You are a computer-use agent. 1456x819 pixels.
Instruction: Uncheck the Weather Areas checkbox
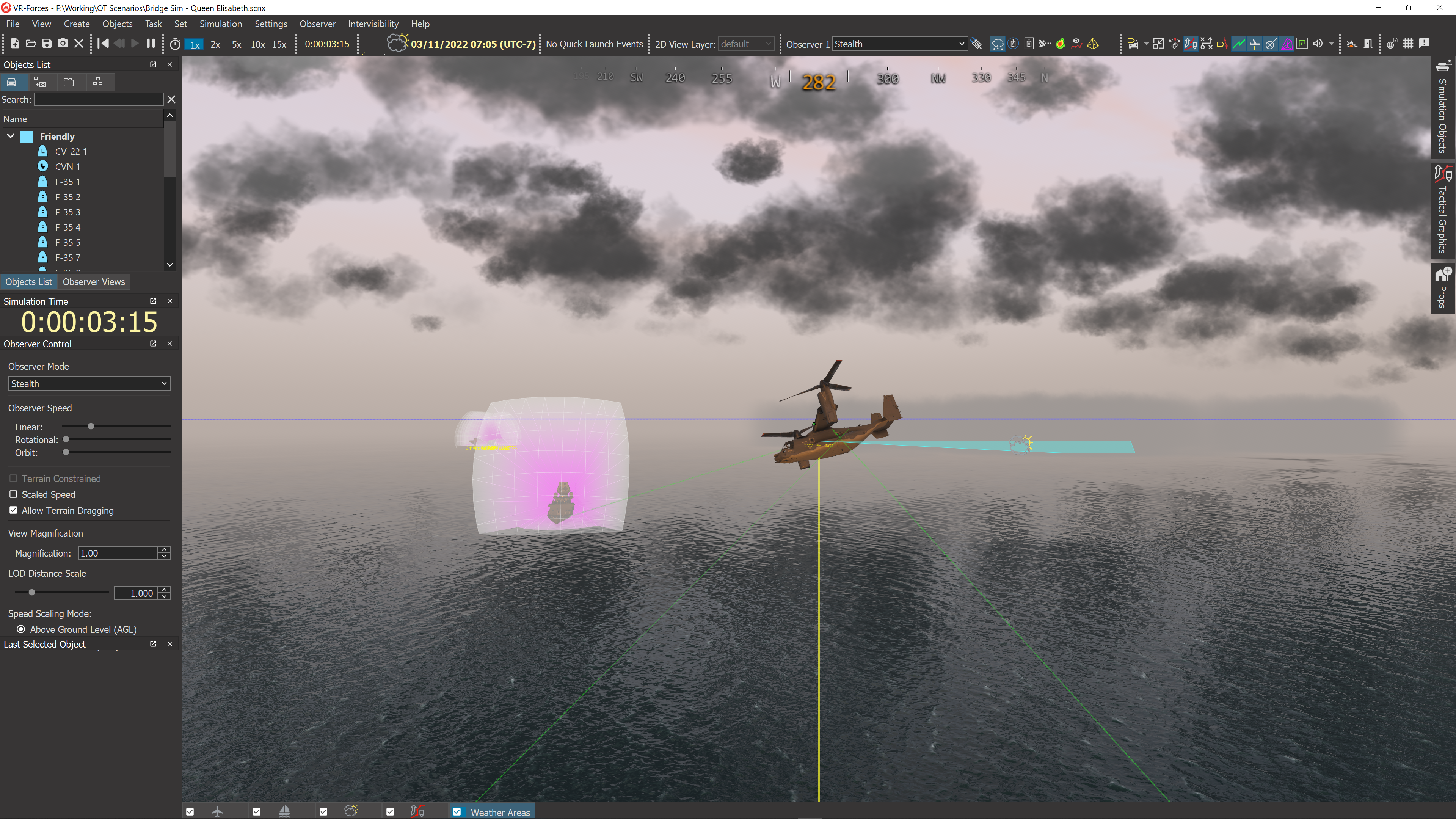[457, 811]
